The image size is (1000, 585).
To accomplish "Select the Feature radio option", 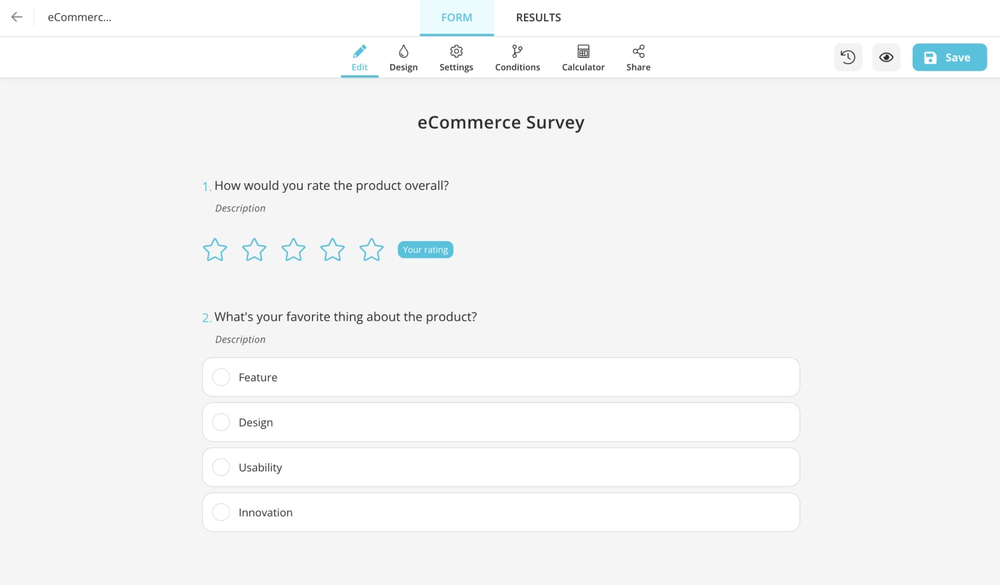I will [221, 377].
